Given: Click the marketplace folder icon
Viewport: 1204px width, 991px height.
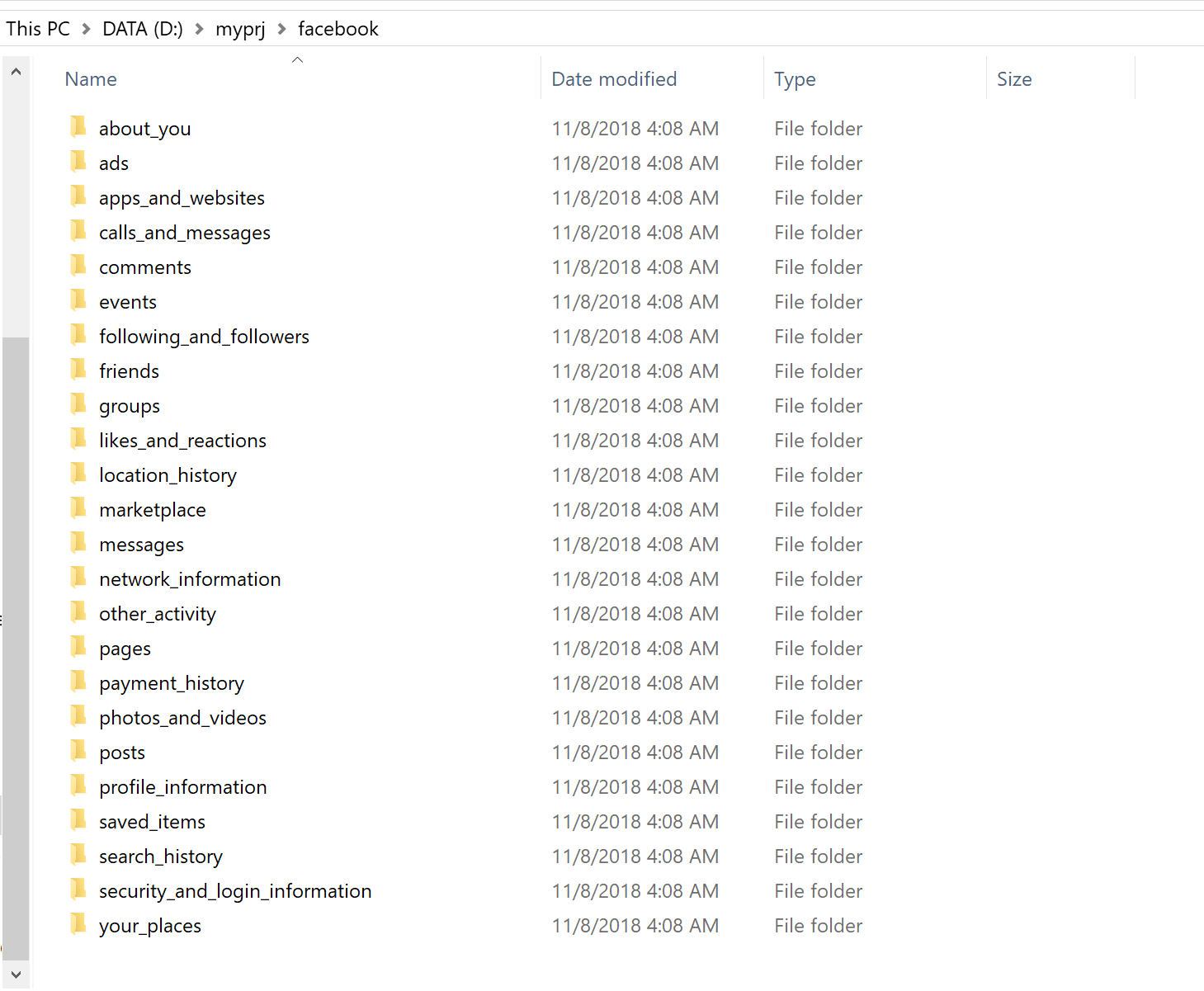Looking at the screenshot, I should (78, 507).
